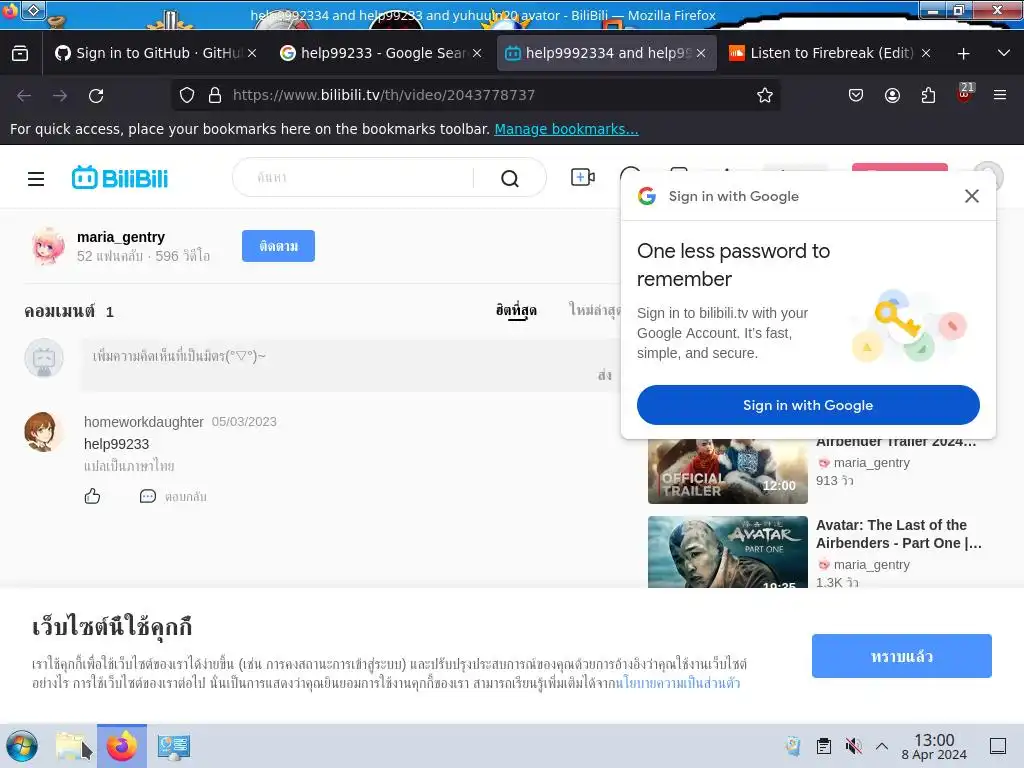1024x768 pixels.
Task: Open the BiliBili hamburger menu
Action: (x=36, y=178)
